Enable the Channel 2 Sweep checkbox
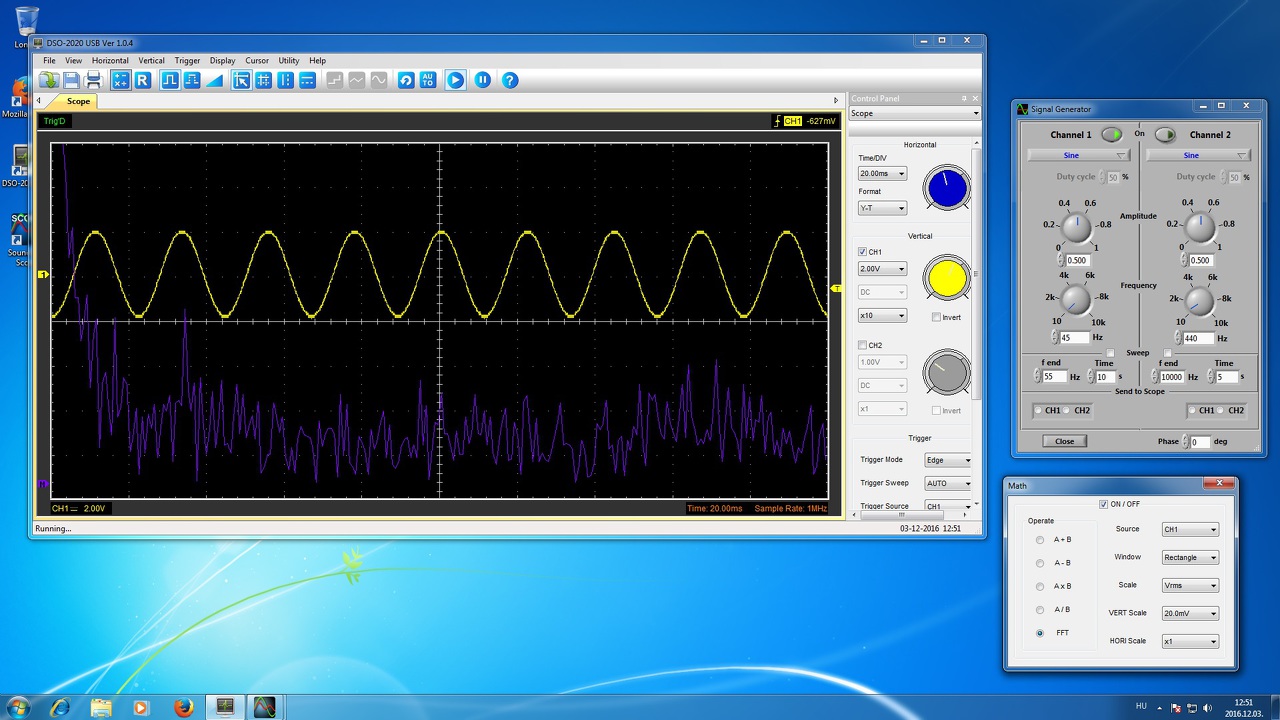 point(1167,353)
